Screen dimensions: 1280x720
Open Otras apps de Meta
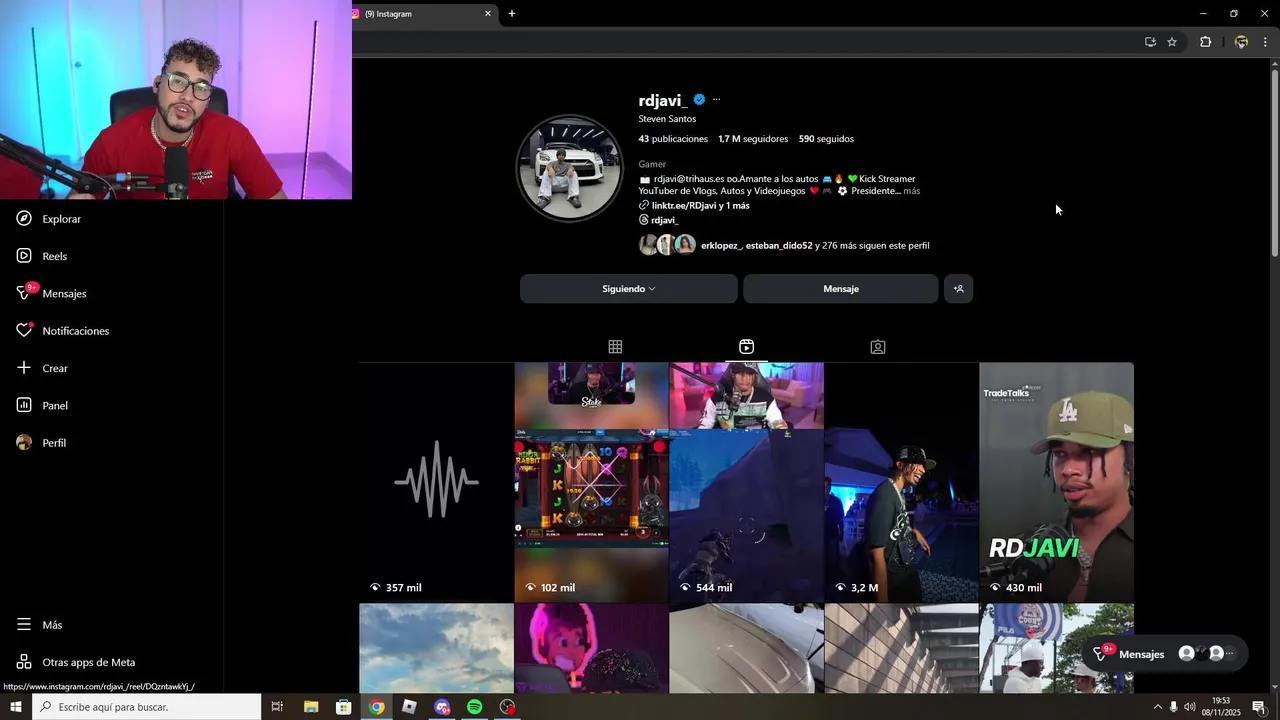[76, 662]
